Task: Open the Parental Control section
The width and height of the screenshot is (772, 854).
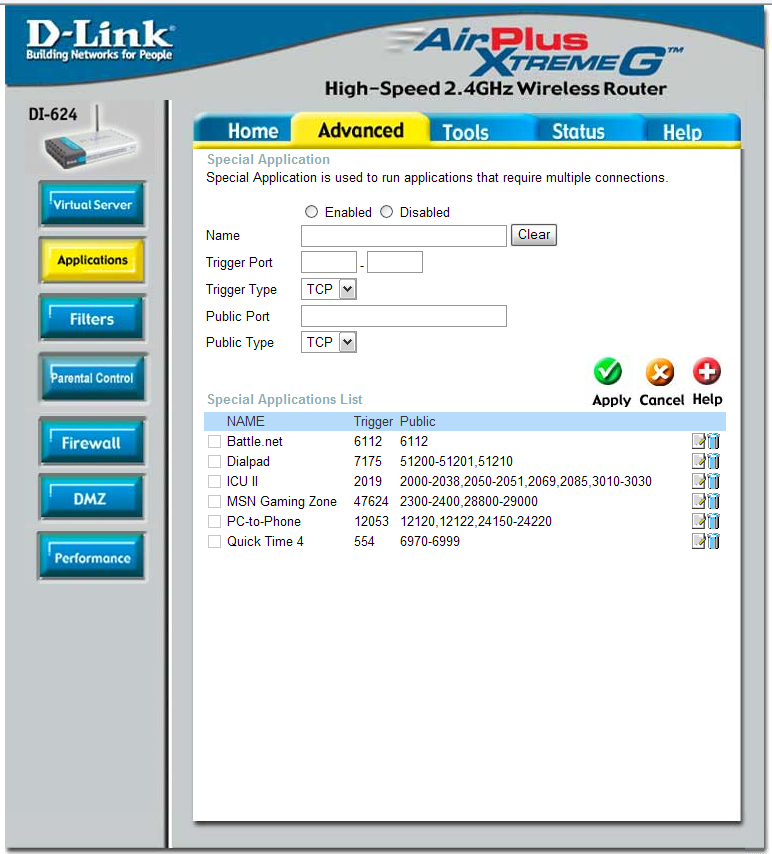Action: pos(92,377)
